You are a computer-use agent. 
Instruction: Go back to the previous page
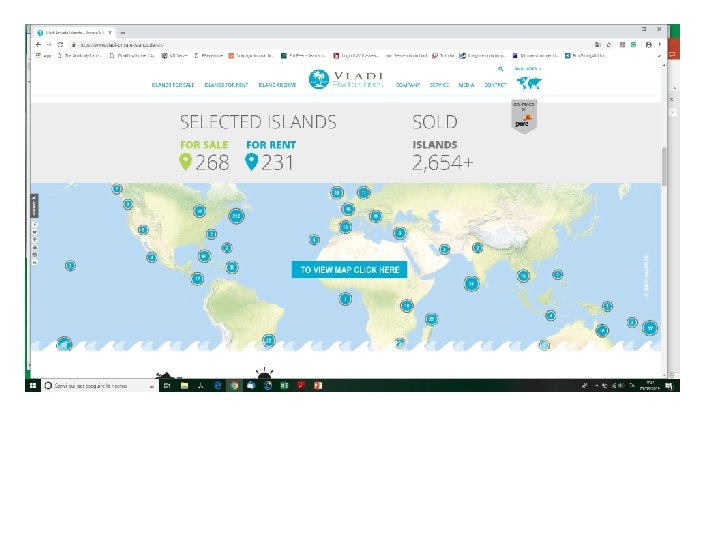tap(39, 45)
